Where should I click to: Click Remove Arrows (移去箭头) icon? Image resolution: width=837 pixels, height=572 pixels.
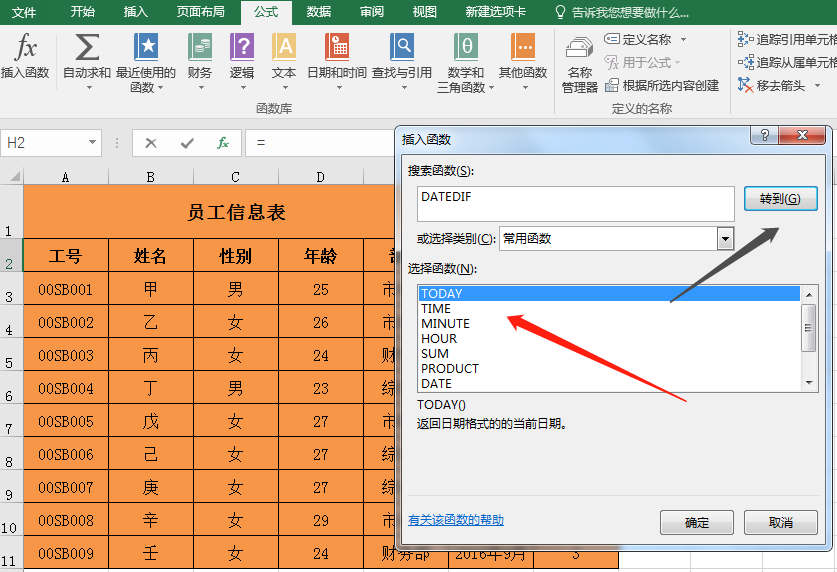745,85
